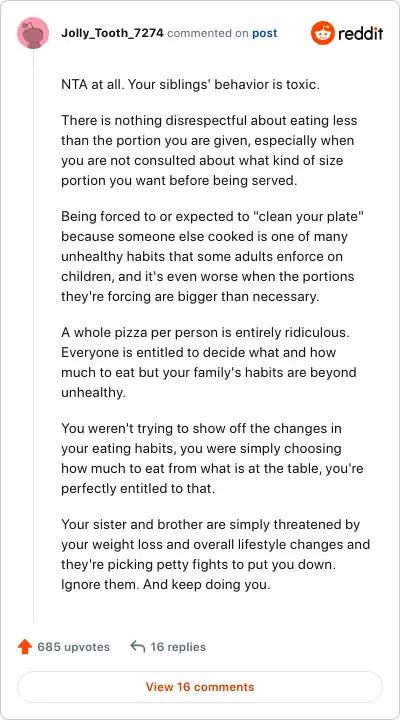Click paragraph starting "There is nothing disrespectful"

[x=209, y=151]
